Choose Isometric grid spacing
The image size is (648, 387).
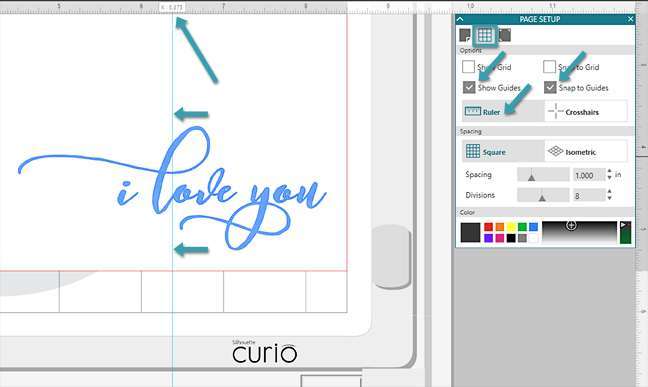coord(586,151)
